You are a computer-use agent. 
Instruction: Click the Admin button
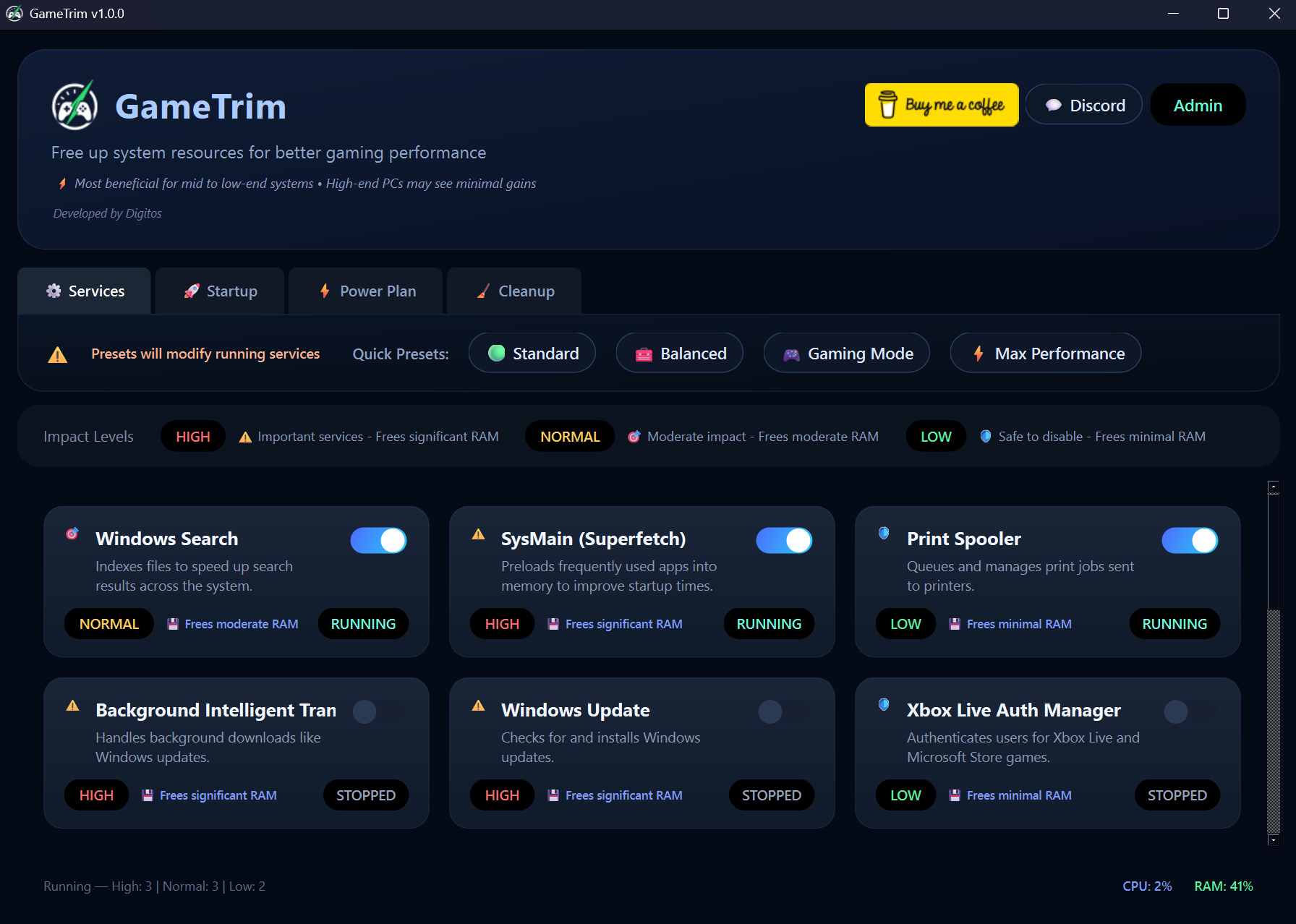[1198, 105]
